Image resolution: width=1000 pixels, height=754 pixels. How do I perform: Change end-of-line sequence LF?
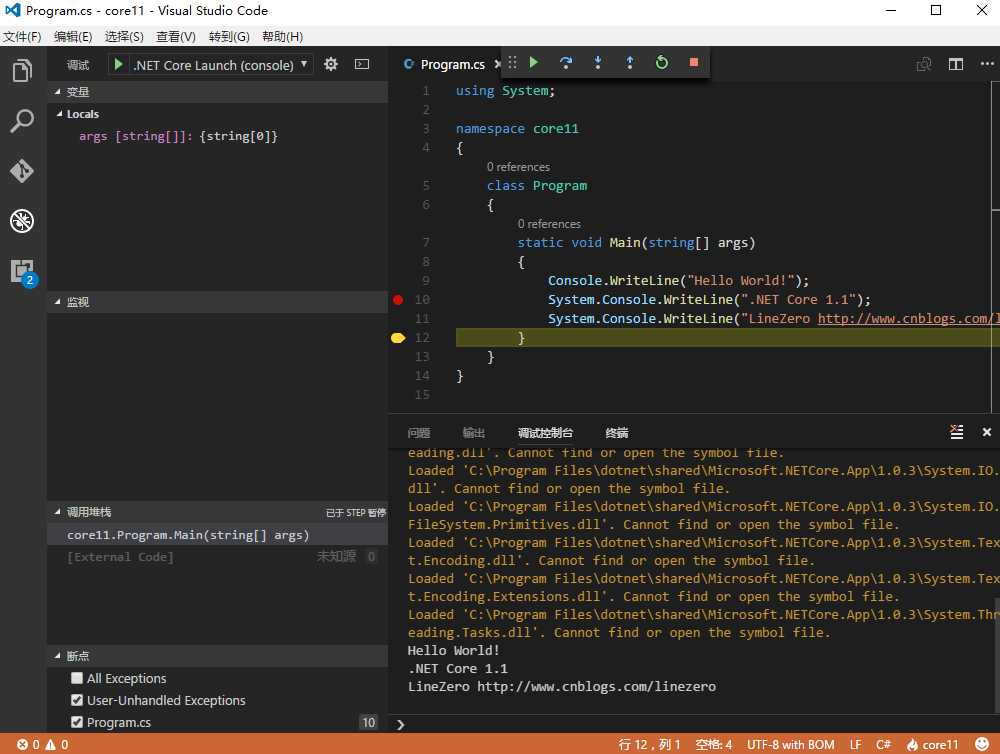coord(855,744)
